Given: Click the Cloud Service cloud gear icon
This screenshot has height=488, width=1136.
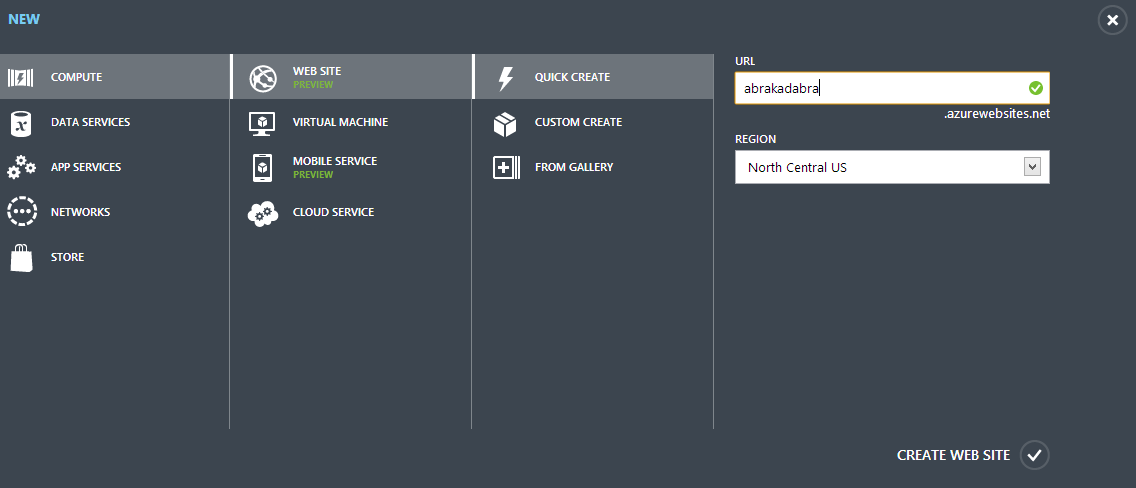Looking at the screenshot, I should [262, 214].
